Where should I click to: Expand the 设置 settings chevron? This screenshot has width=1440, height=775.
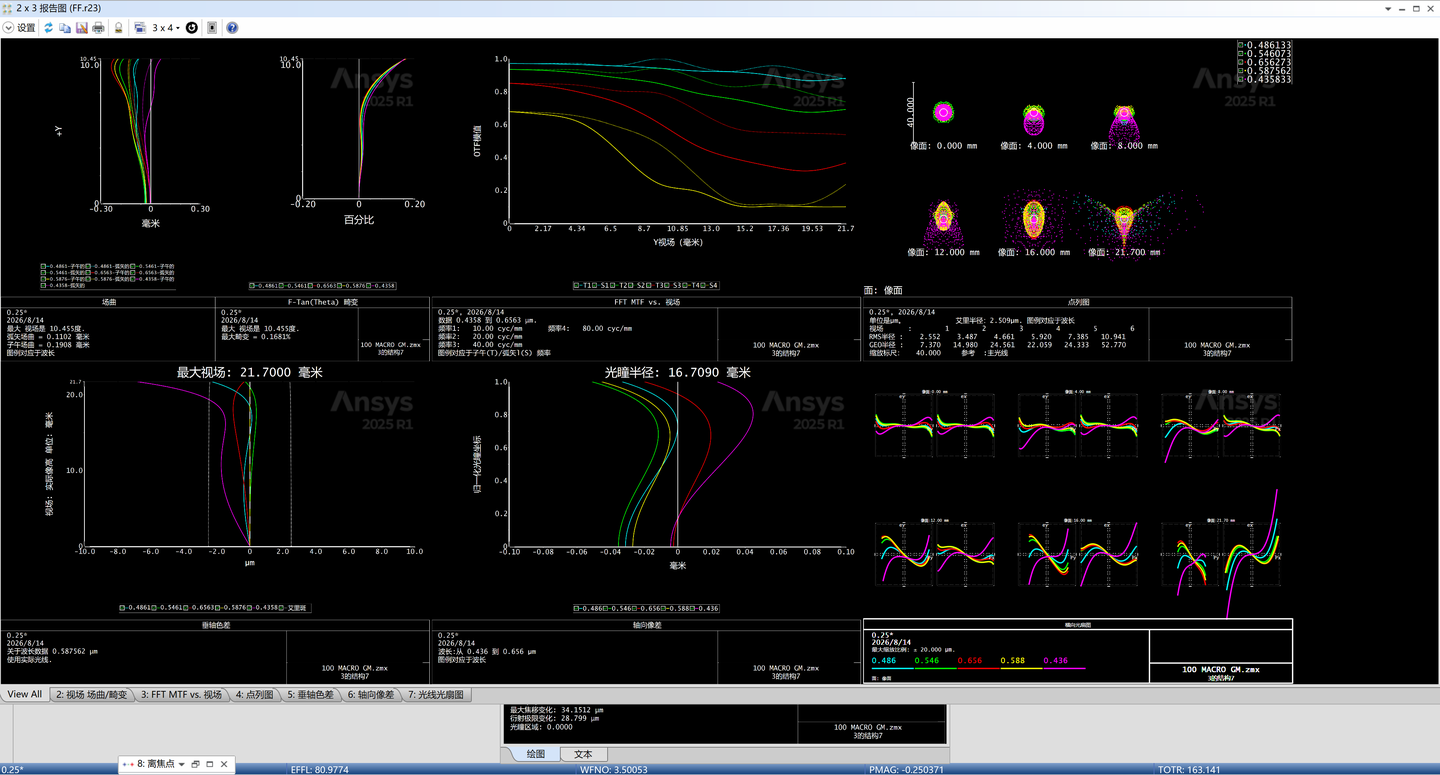[8, 28]
